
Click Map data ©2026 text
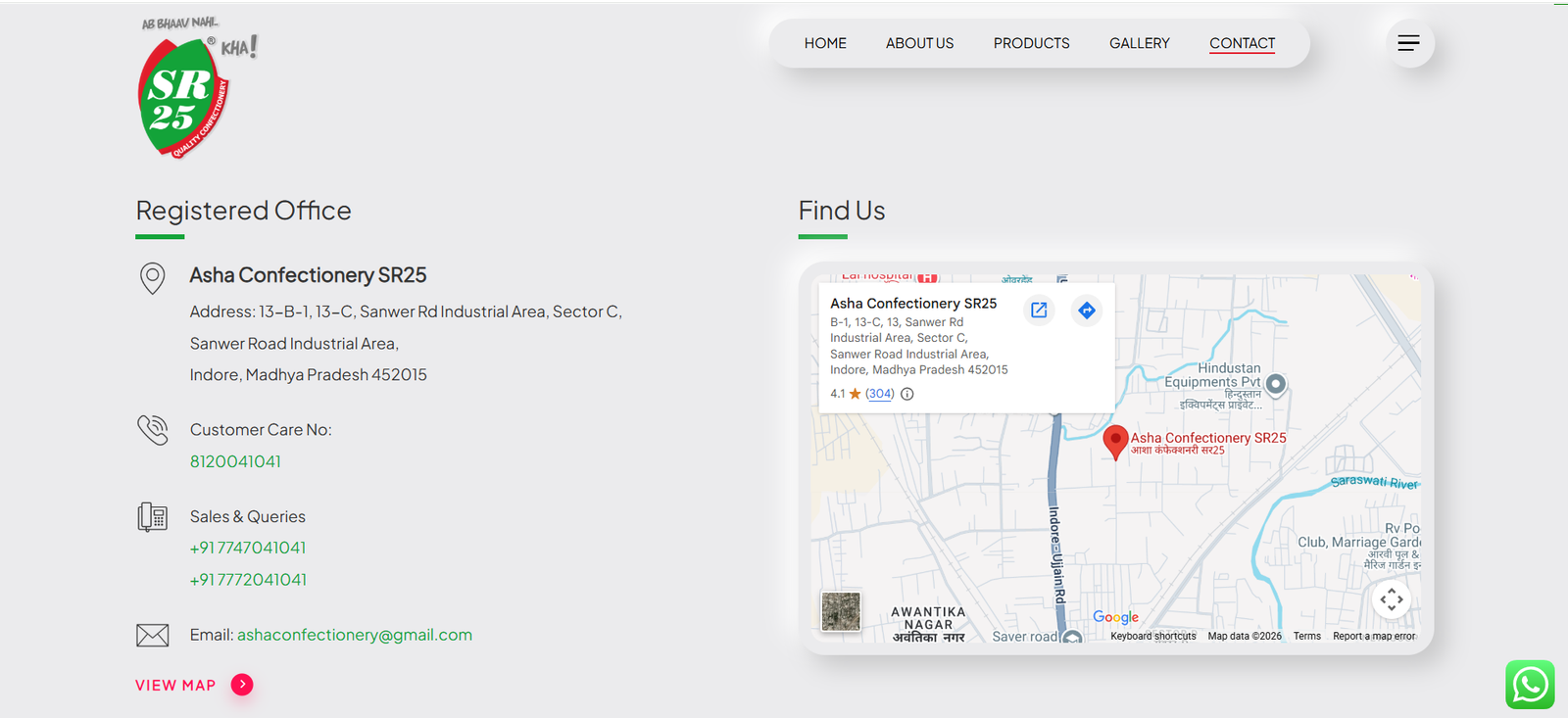1245,636
